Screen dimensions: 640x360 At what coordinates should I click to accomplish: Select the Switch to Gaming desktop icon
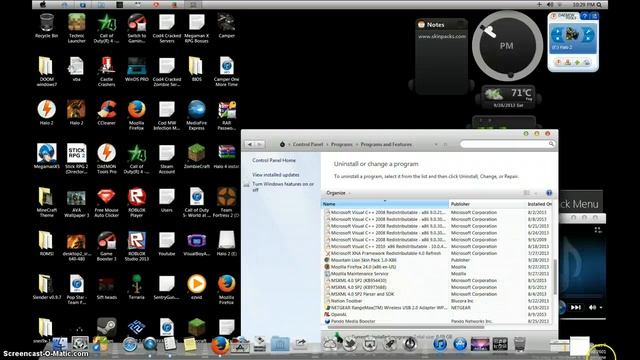(x=137, y=28)
